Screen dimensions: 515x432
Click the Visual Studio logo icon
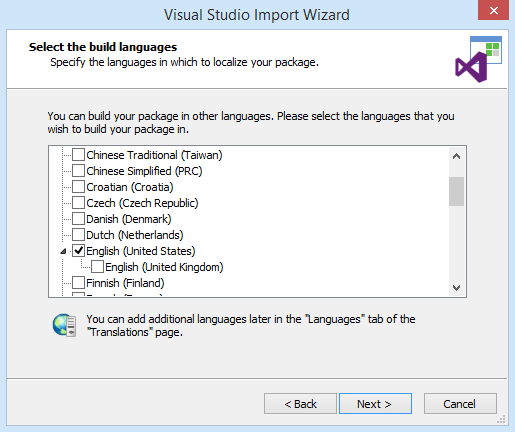(x=478, y=59)
